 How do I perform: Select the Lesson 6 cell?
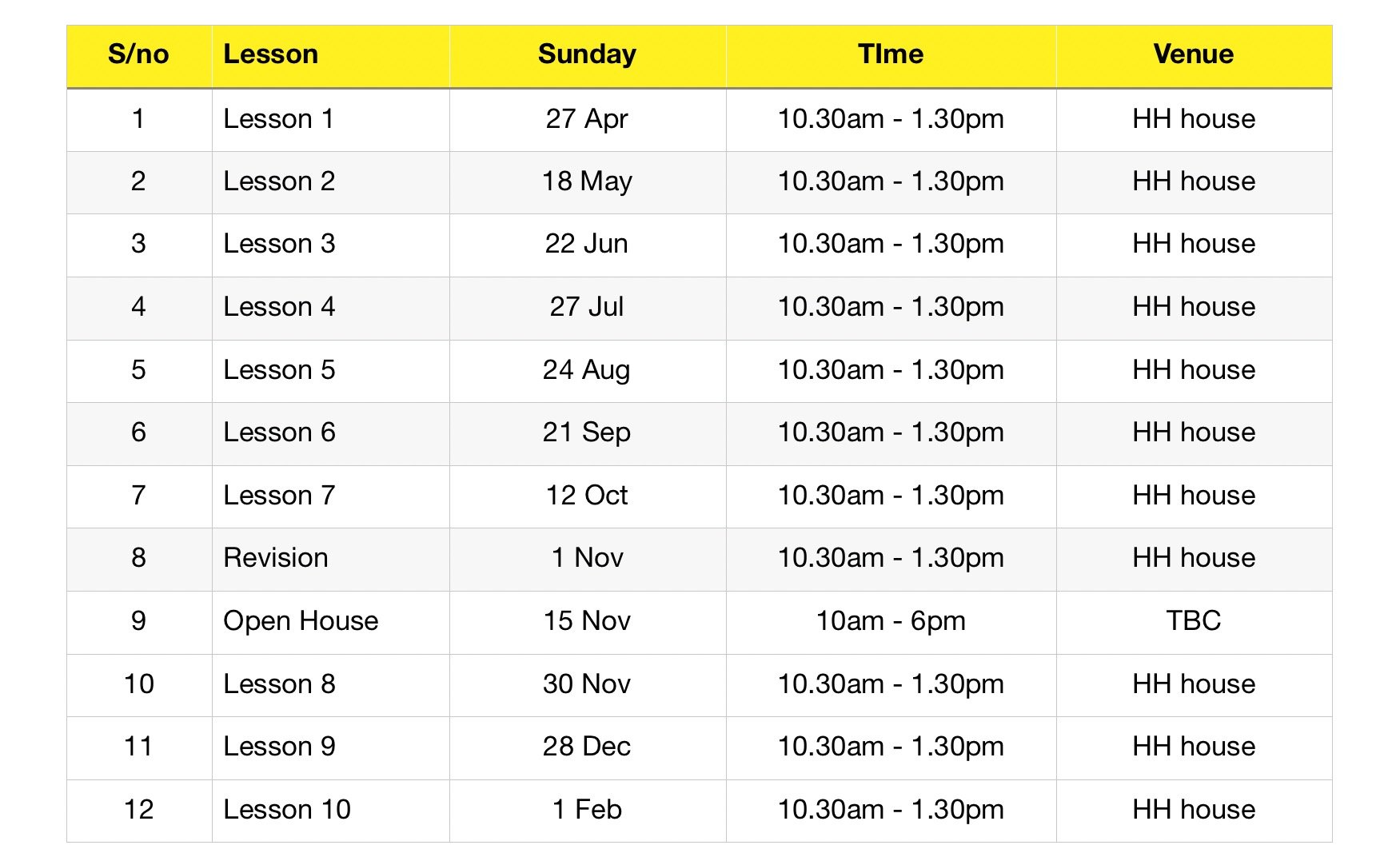tap(279, 432)
